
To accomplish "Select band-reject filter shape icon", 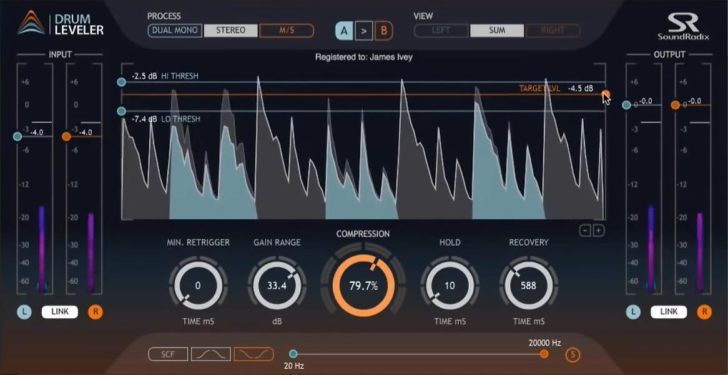I will 254,354.
